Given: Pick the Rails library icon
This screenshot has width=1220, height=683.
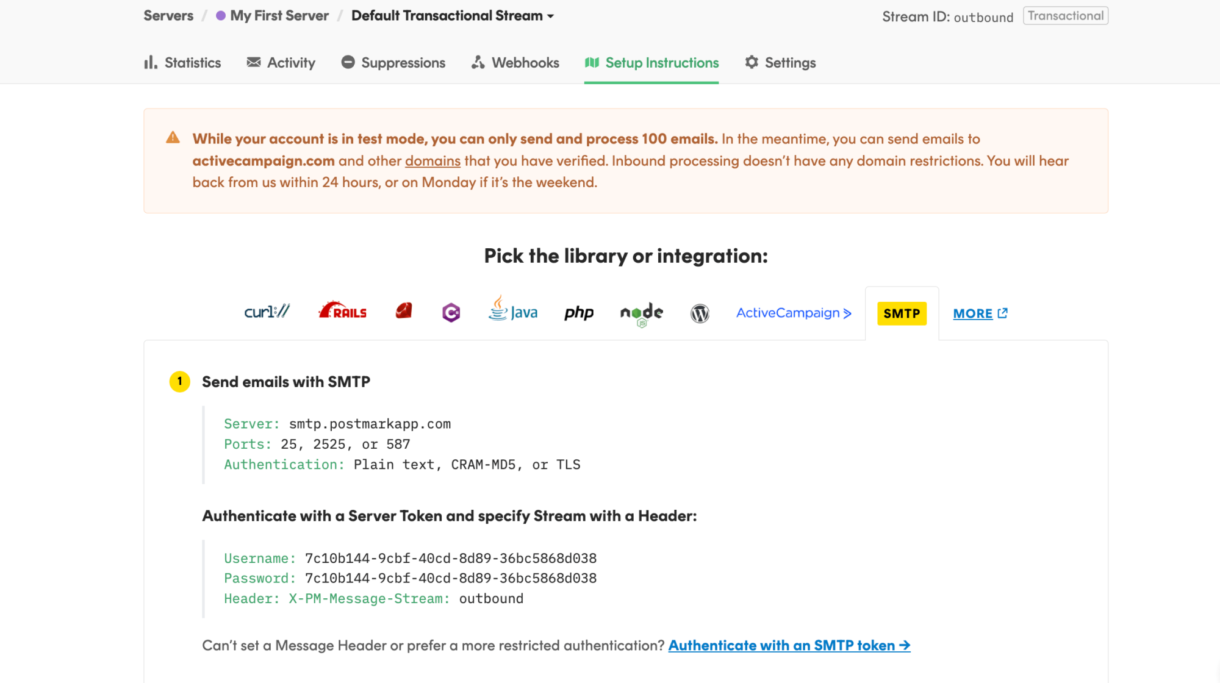Looking at the screenshot, I should (342, 311).
